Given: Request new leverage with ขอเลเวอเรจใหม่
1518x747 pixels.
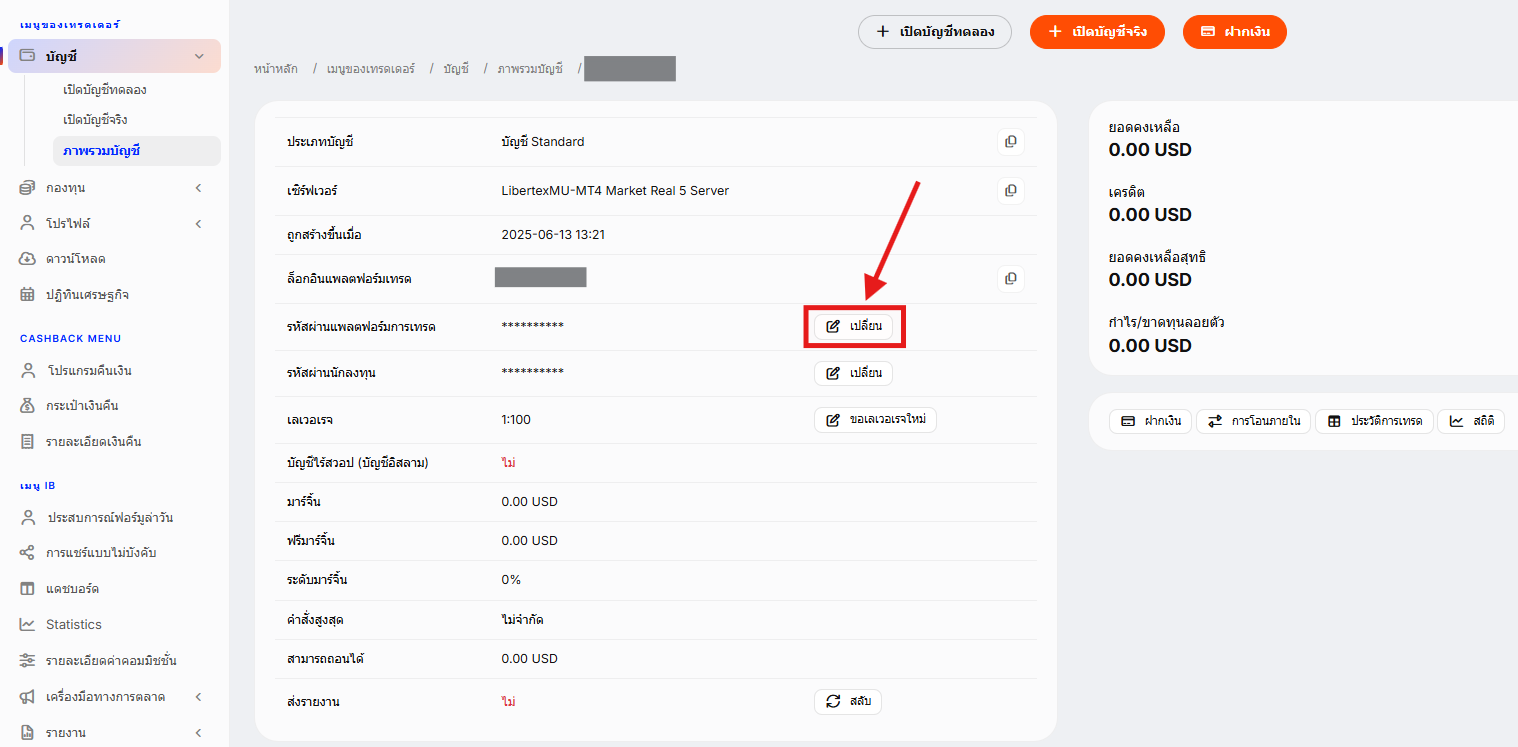Looking at the screenshot, I should click(875, 420).
